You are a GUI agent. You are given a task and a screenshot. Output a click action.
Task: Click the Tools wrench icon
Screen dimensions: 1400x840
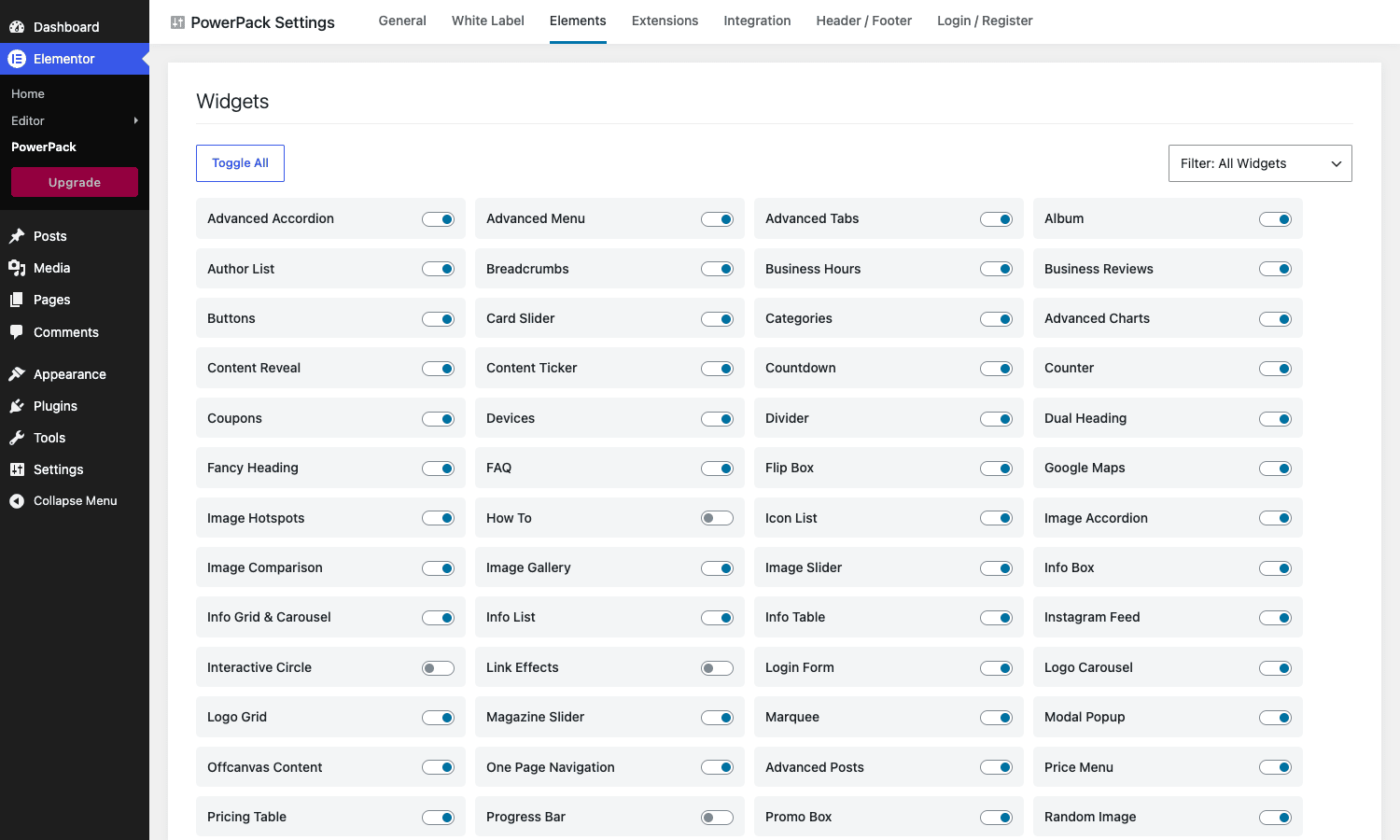[x=17, y=438]
